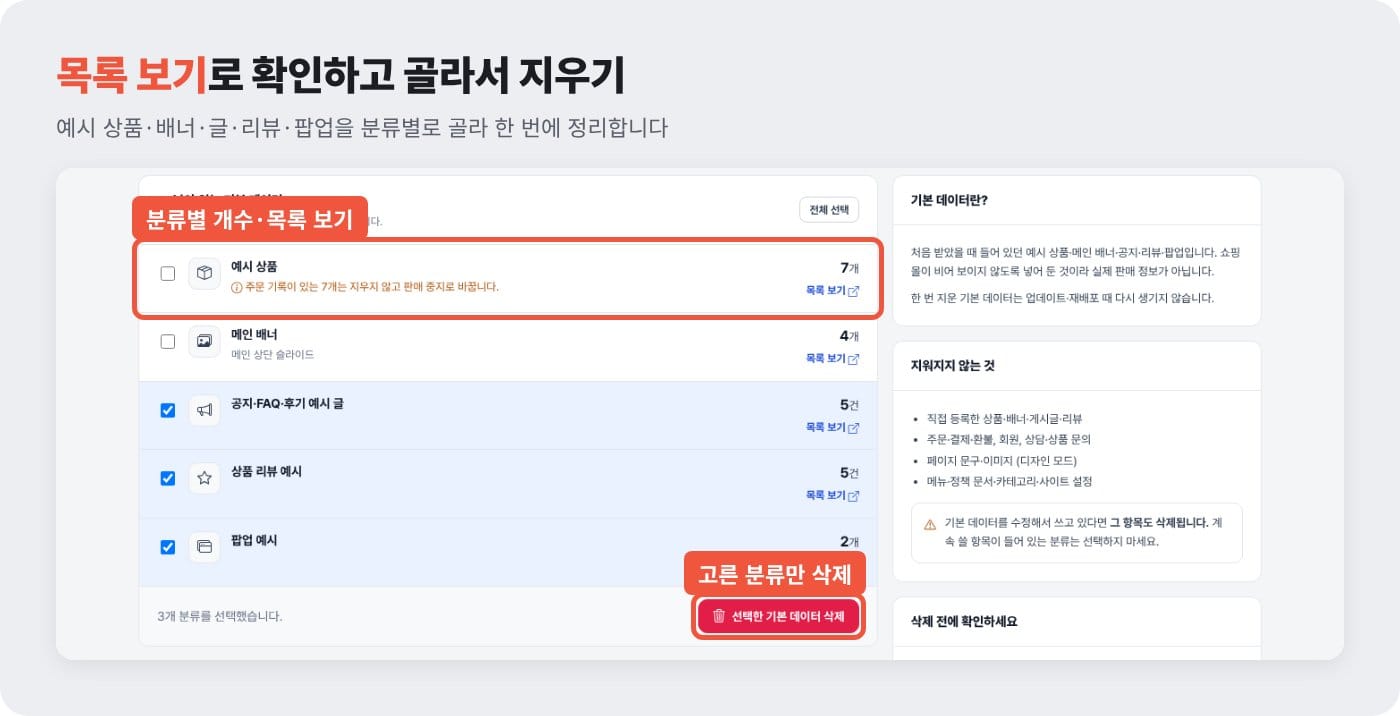Viewport: 1400px width, 716px height.
Task: Click the 주문·결제·환불, 회원, 상담·상품 문의 bullet
Action: tap(1008, 439)
